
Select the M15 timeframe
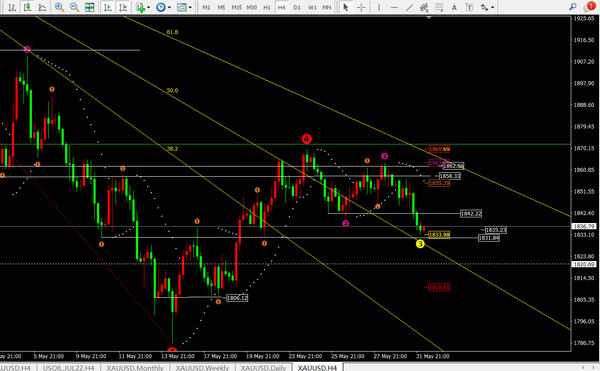236,7
